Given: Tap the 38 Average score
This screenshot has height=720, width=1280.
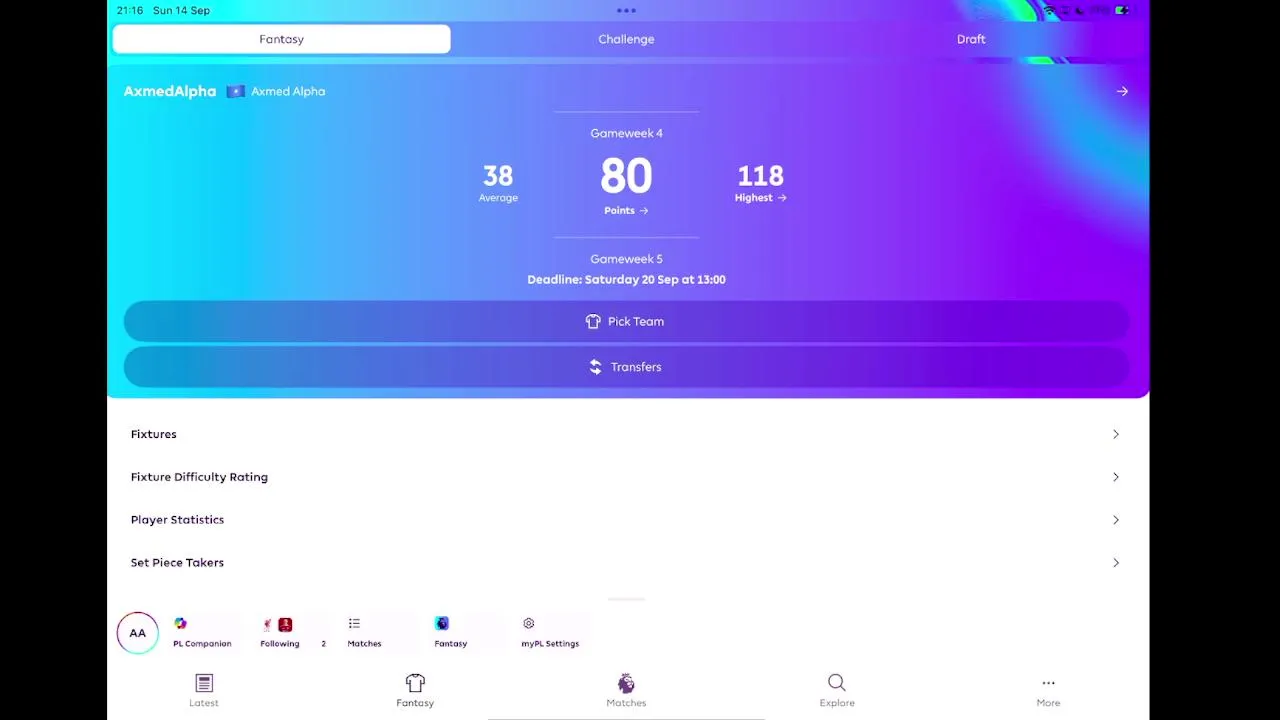Looking at the screenshot, I should point(498,183).
